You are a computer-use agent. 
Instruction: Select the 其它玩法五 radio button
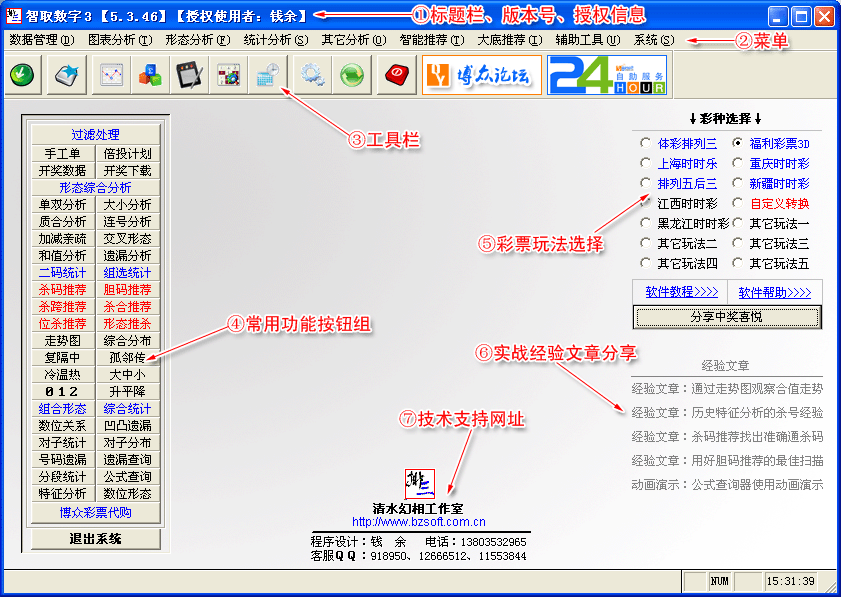(771, 263)
